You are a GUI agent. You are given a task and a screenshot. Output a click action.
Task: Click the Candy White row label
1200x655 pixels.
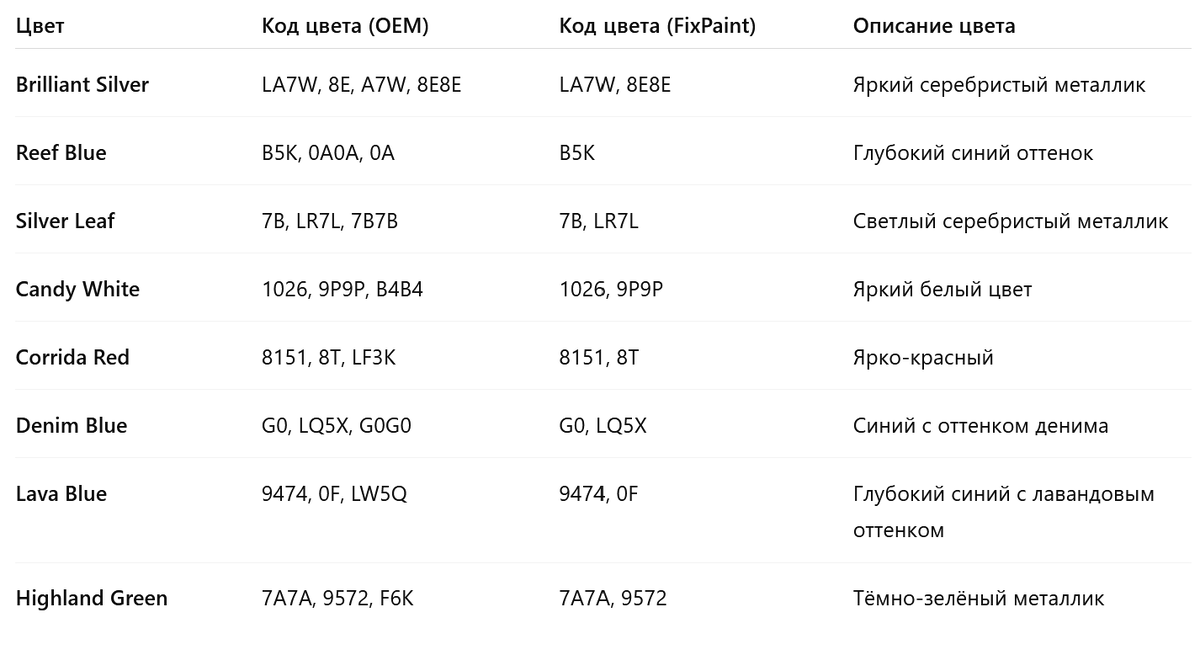[x=78, y=289]
